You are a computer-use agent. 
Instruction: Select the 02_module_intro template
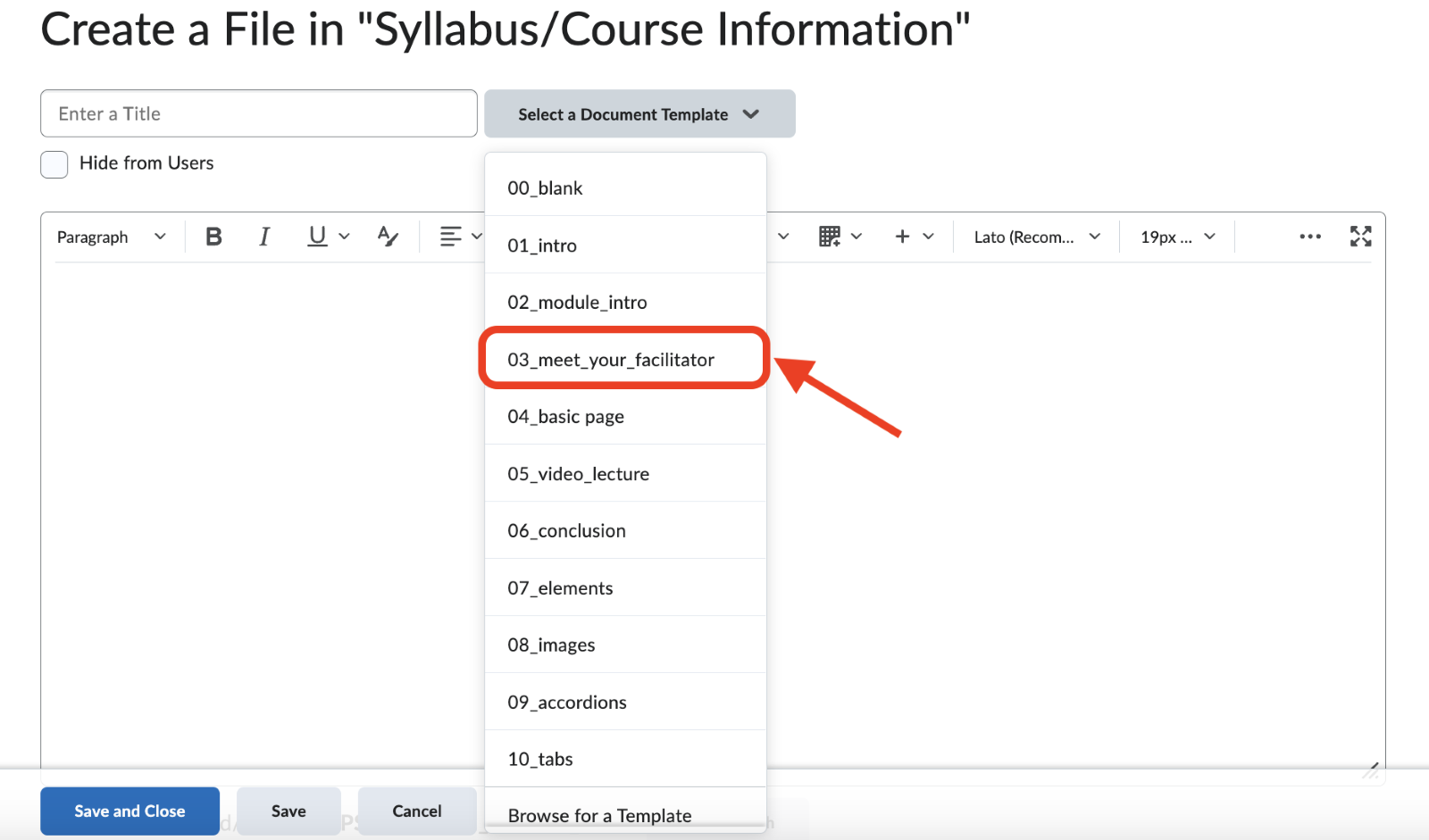point(577,302)
